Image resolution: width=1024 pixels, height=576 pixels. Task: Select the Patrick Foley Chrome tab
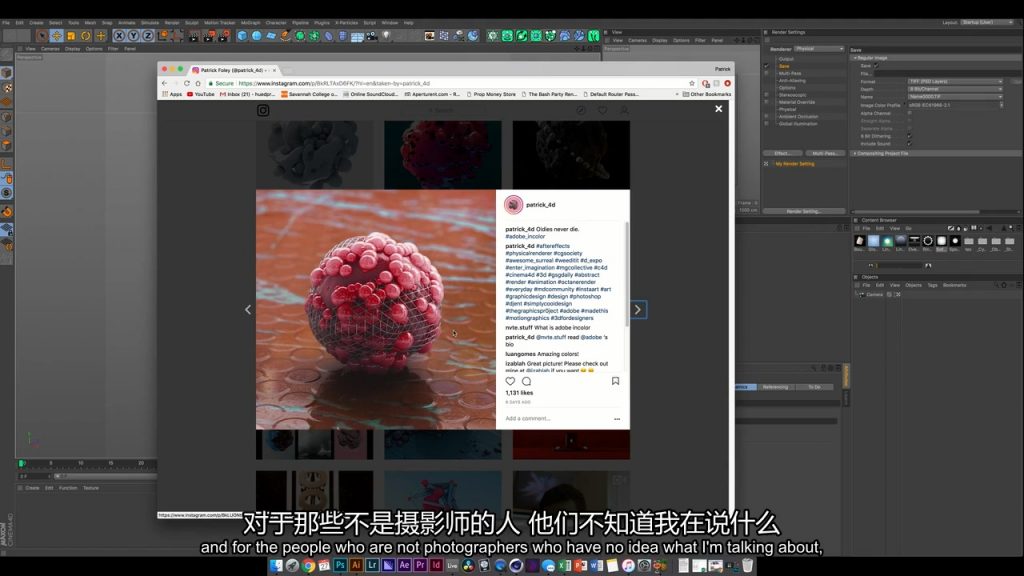coord(232,70)
